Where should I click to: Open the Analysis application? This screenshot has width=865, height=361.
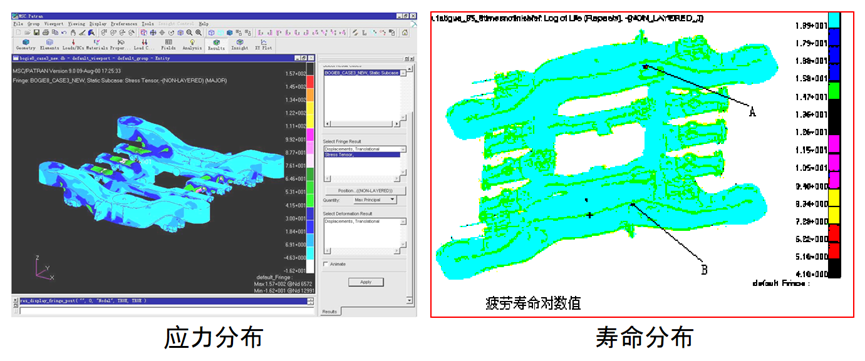click(x=192, y=45)
